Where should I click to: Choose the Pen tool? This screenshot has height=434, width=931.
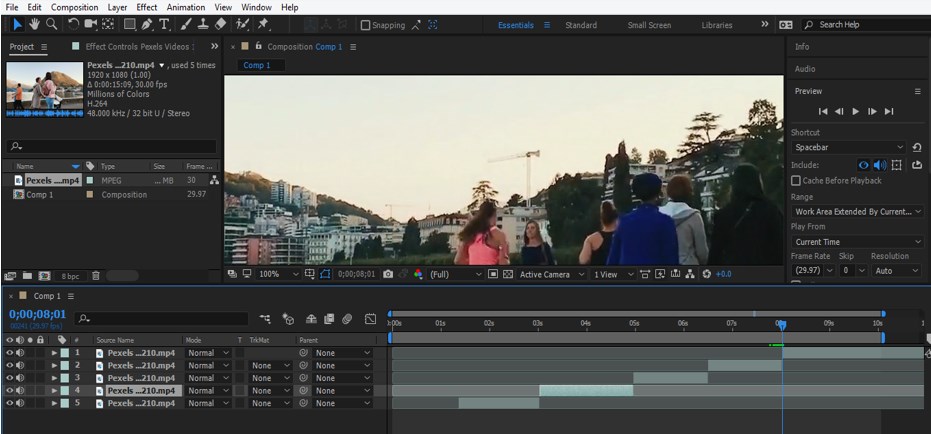pyautogui.click(x=147, y=24)
